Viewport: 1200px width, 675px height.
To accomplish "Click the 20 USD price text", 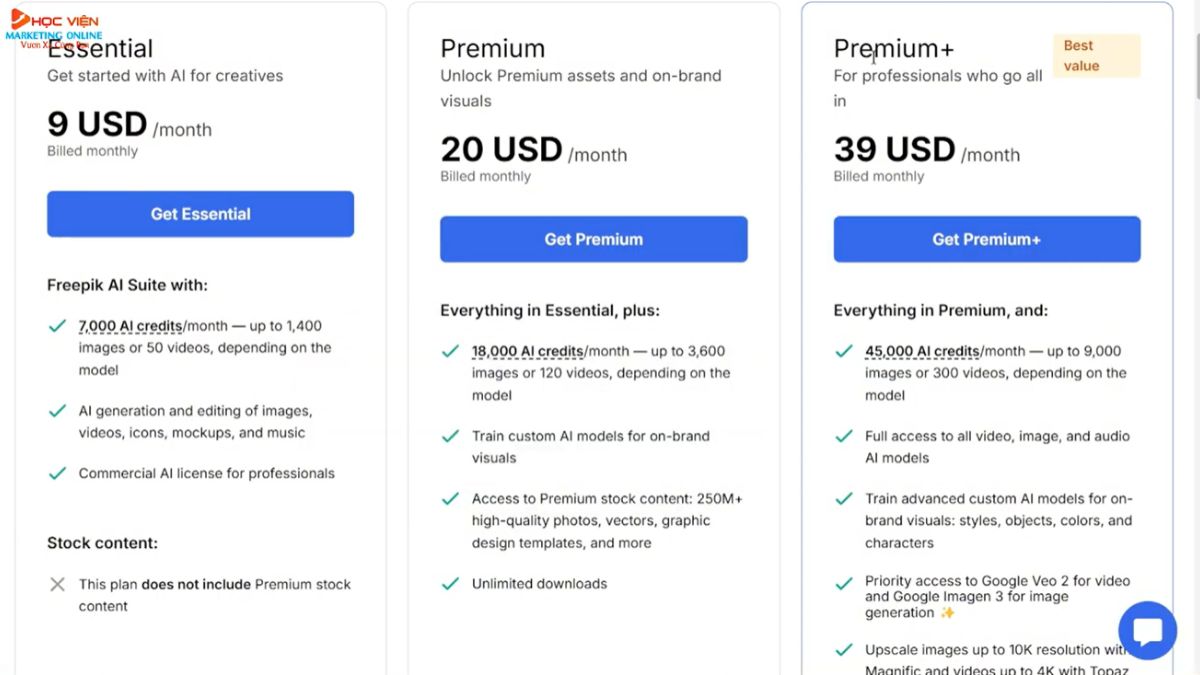I will click(x=501, y=150).
